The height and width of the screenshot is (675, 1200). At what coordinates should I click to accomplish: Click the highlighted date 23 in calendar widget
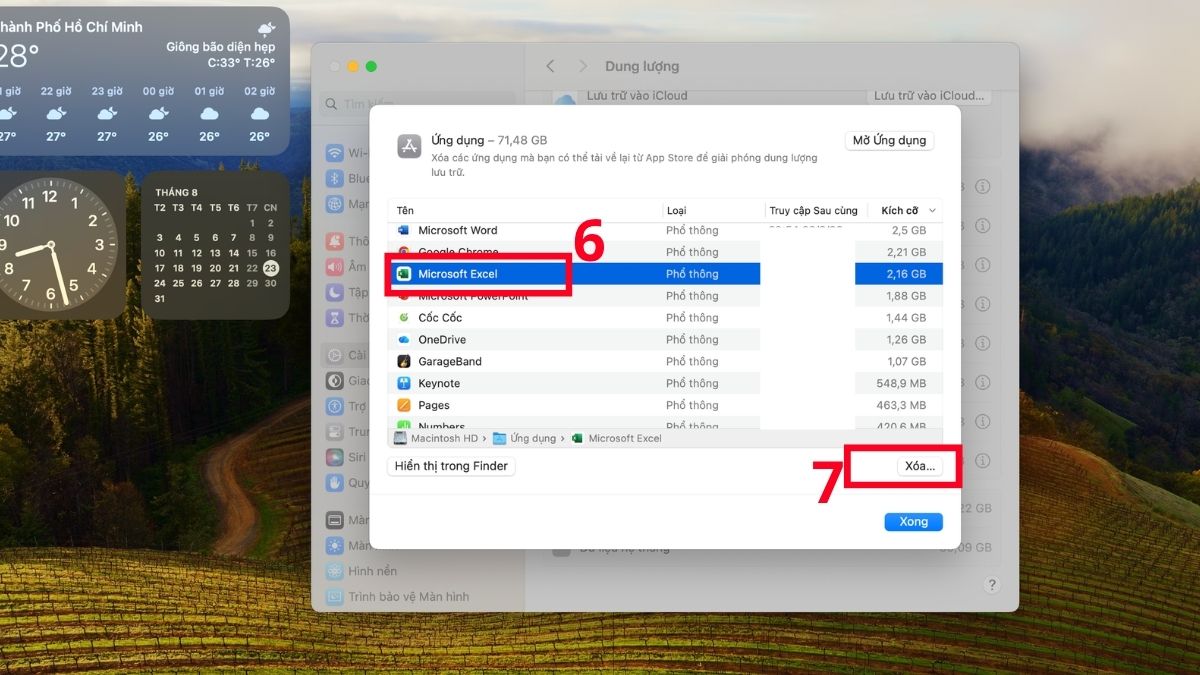(x=271, y=268)
